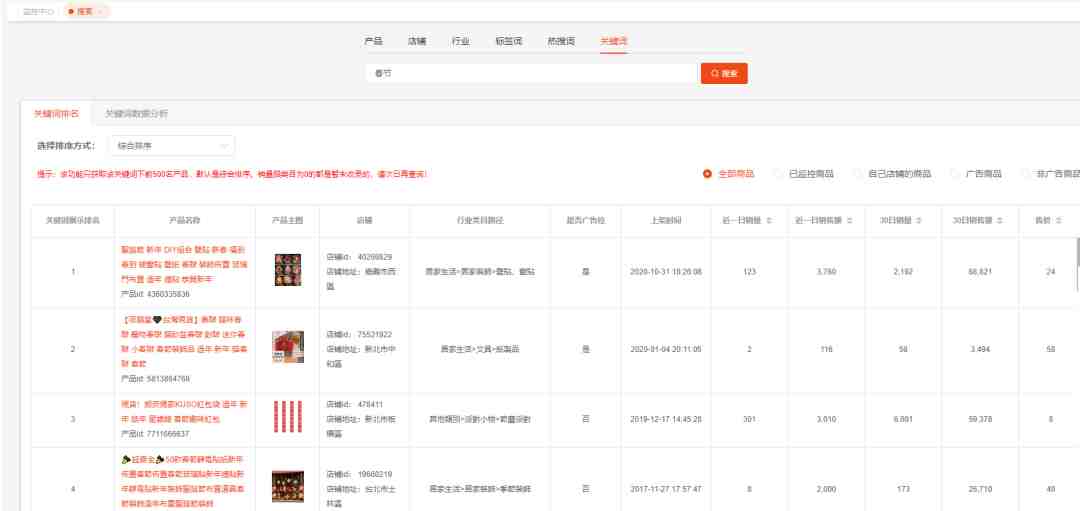Select 30-day revenue value 25,710
The height and width of the screenshot is (511, 1080).
pos(980,489)
